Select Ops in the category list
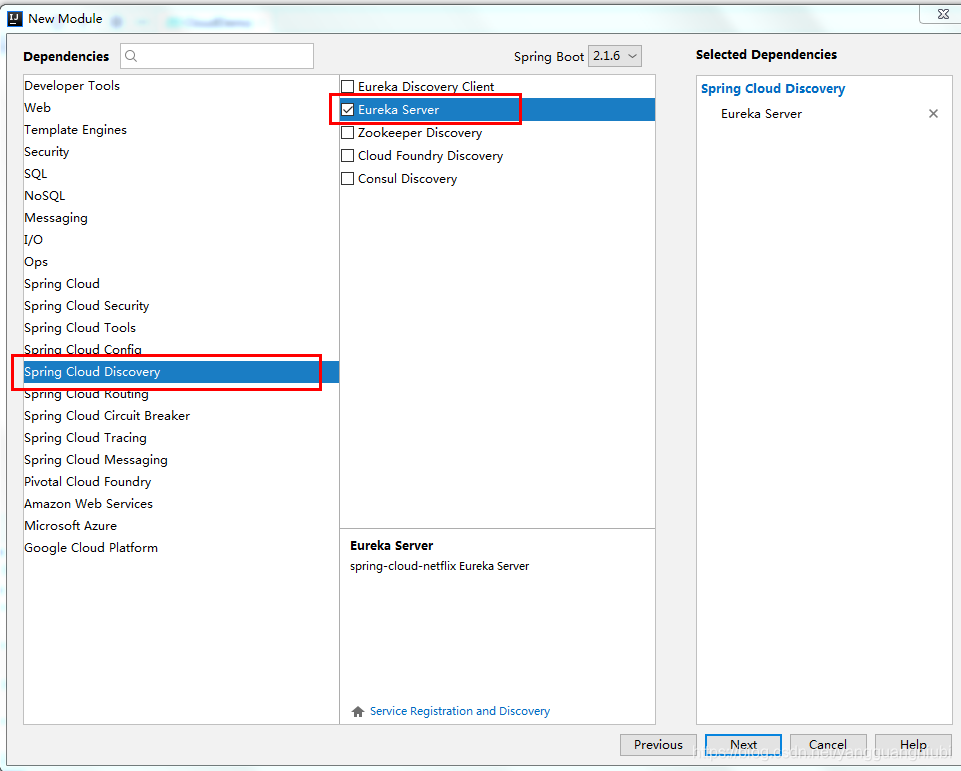 point(181,262)
